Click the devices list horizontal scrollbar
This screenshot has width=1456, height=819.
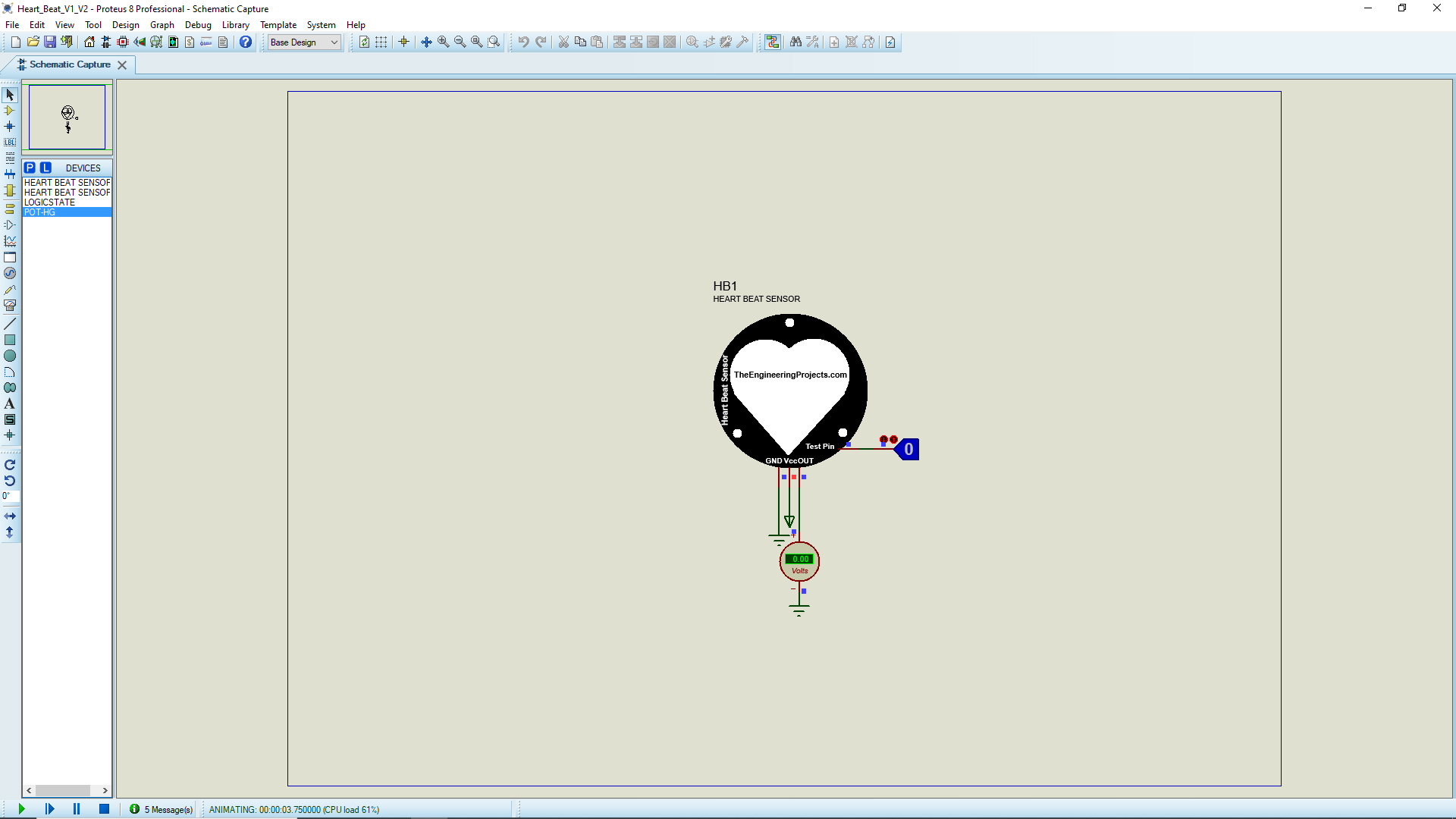click(x=67, y=790)
